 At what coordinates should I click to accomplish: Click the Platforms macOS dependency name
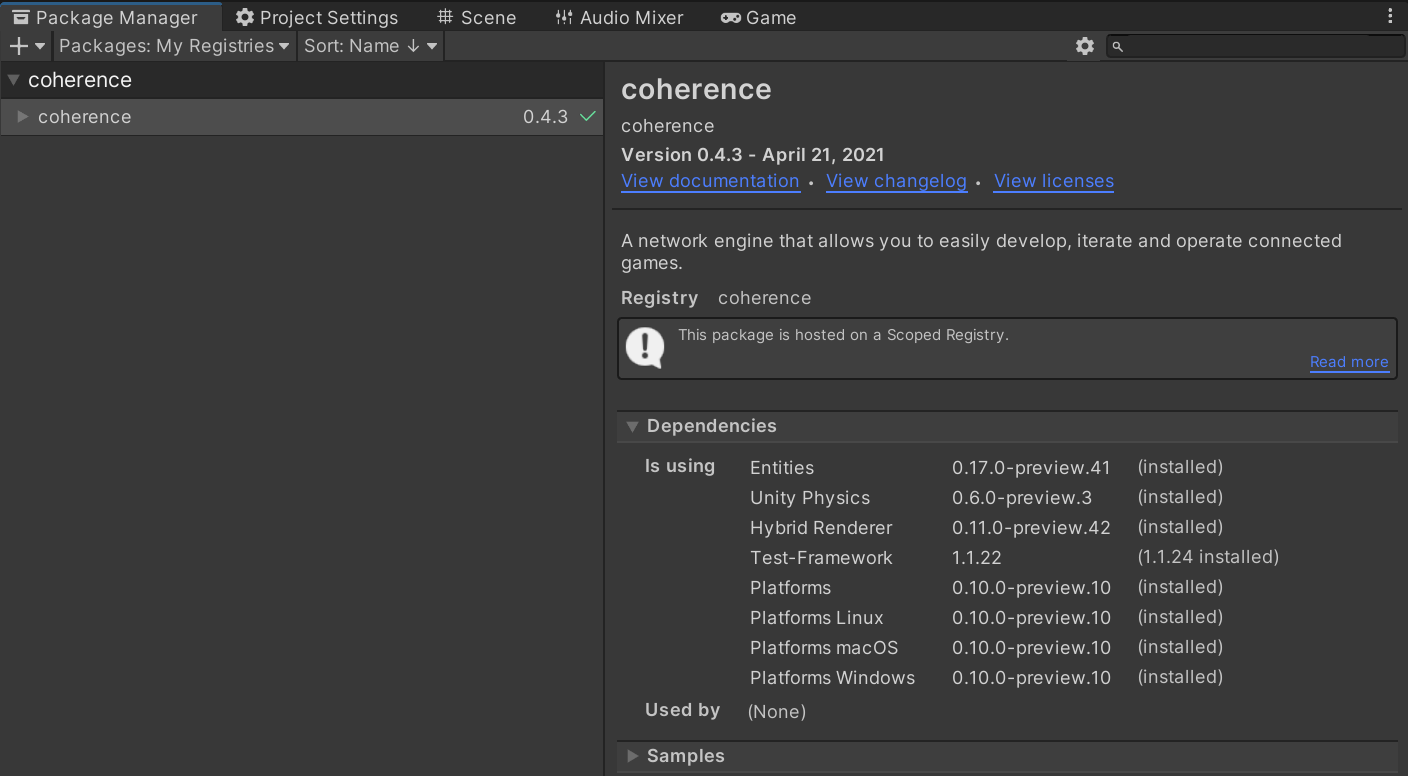pos(824,648)
